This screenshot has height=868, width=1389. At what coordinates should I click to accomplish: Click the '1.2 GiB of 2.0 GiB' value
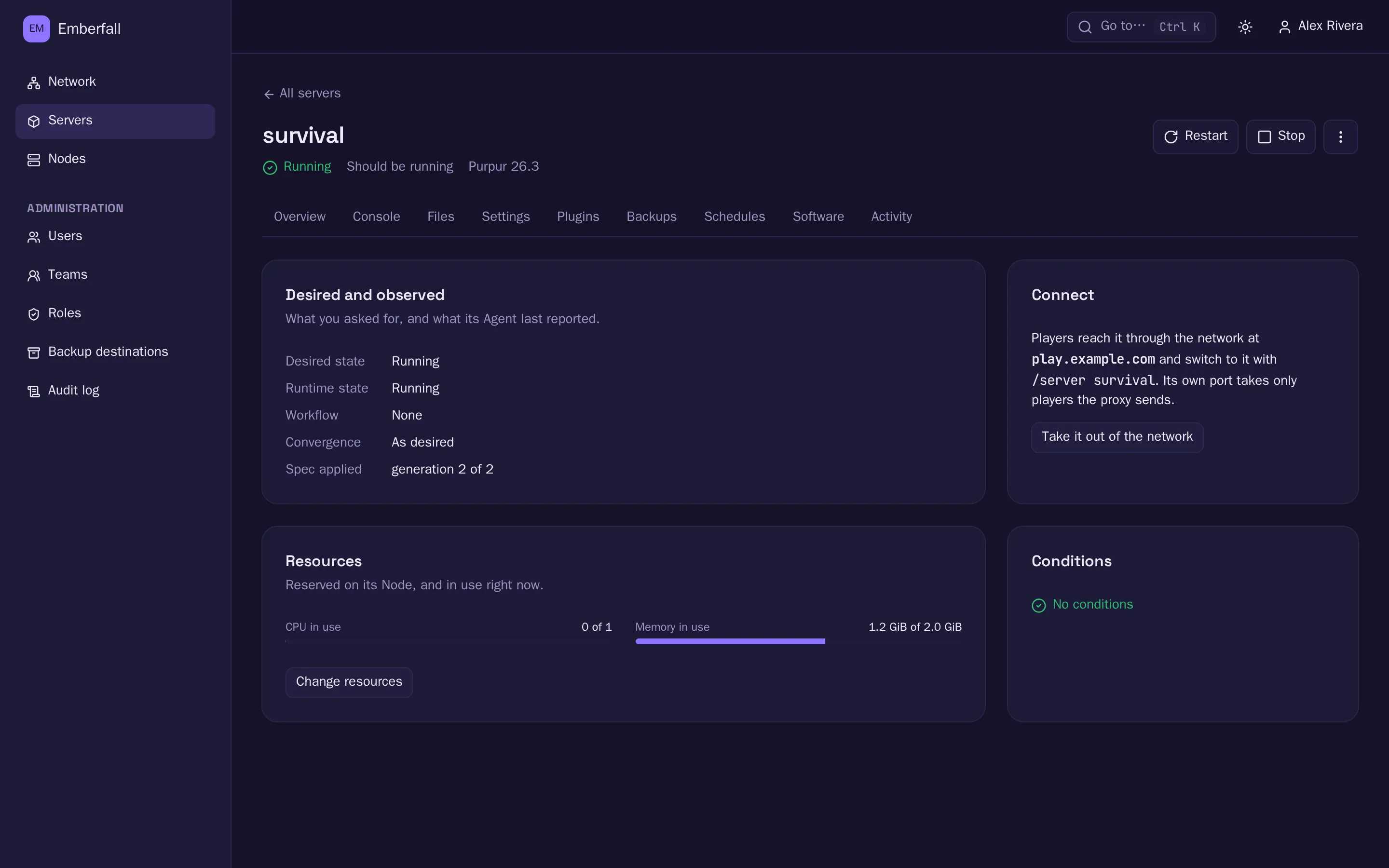point(915,627)
